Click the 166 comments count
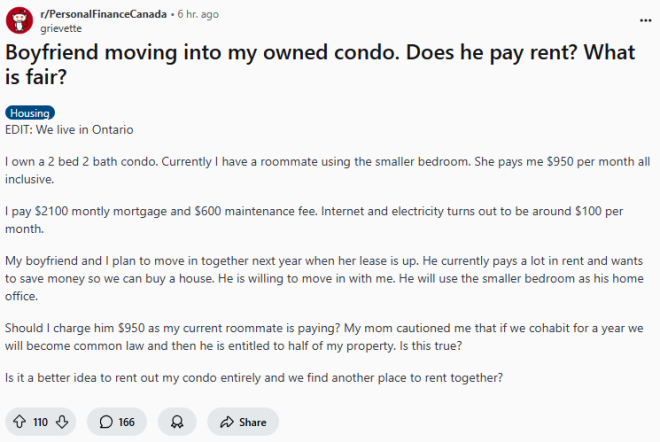Viewport: 660px width, 442px height. (x=126, y=422)
